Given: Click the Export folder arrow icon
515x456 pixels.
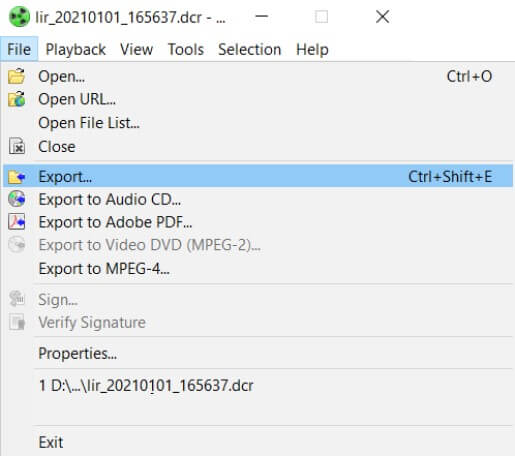Looking at the screenshot, I should pos(17,177).
